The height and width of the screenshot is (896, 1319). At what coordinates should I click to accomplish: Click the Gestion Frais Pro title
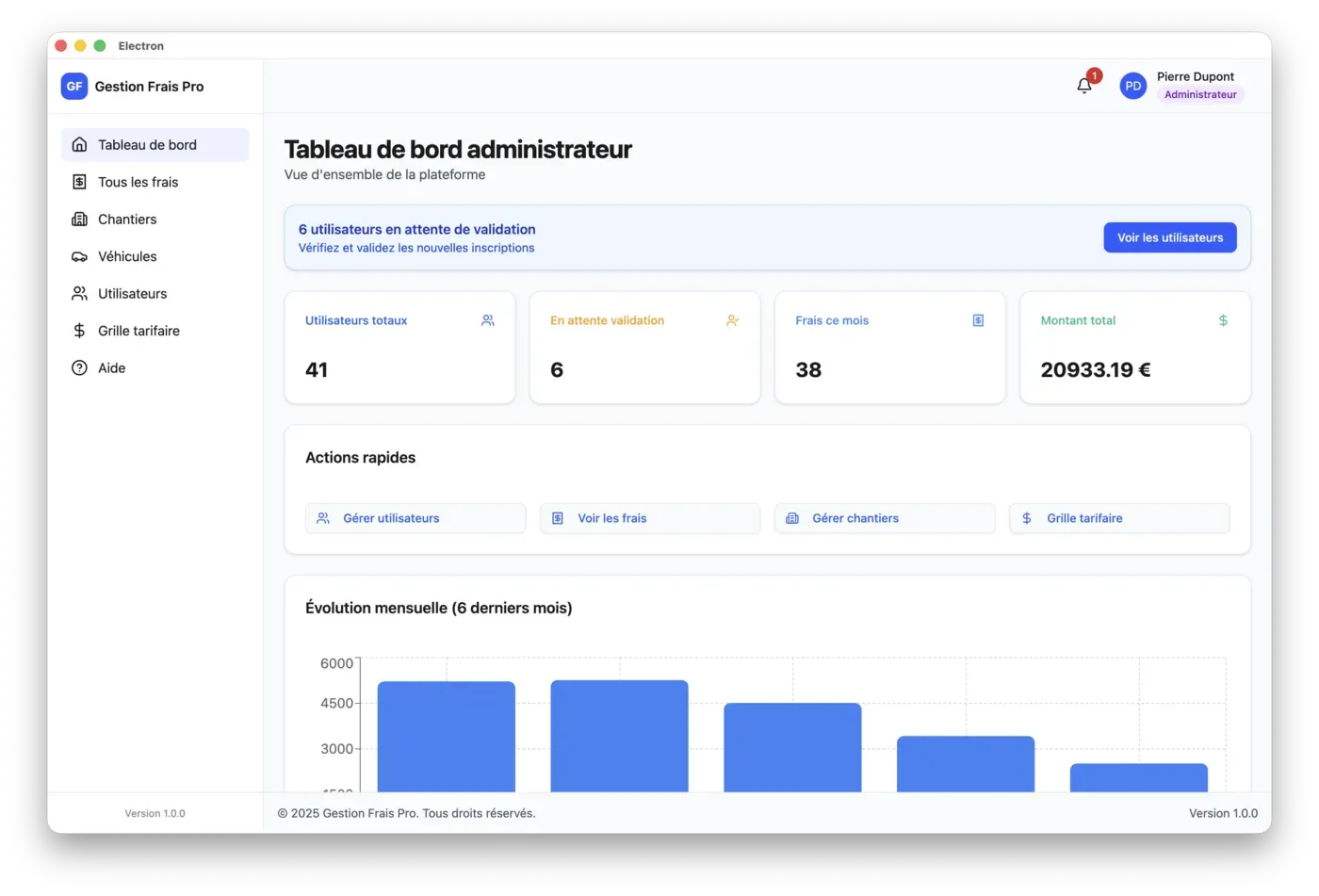tap(149, 87)
